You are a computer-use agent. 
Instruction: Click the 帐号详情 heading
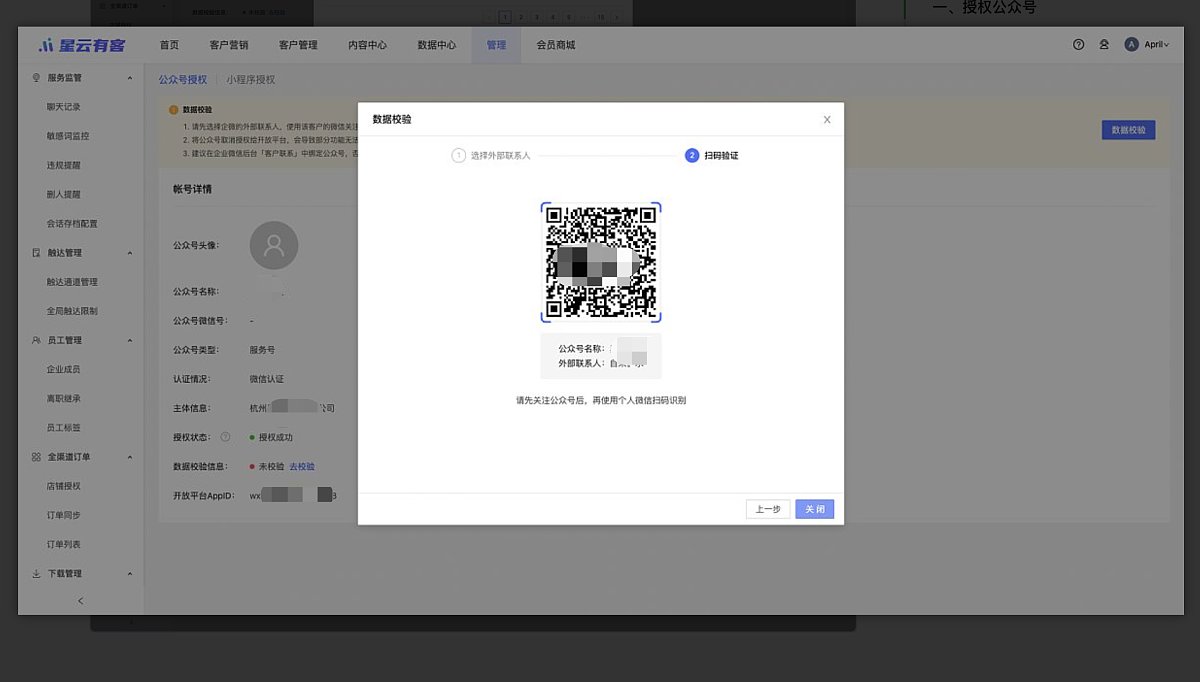[x=192, y=189]
